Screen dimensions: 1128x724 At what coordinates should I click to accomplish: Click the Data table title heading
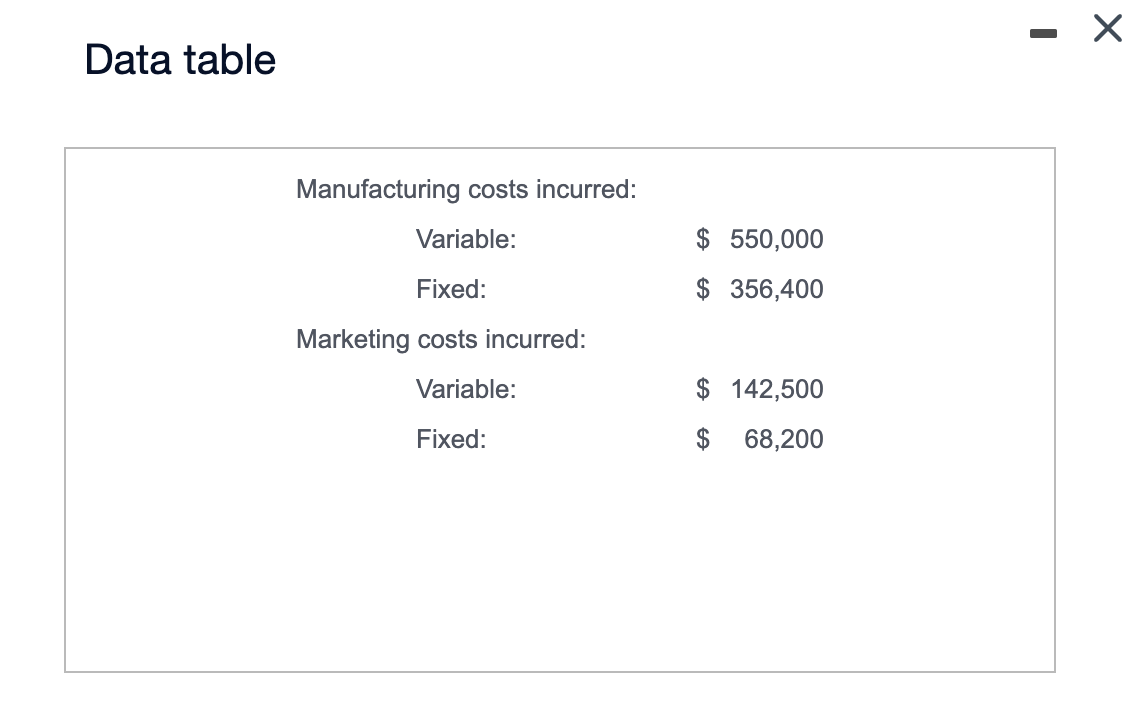181,60
